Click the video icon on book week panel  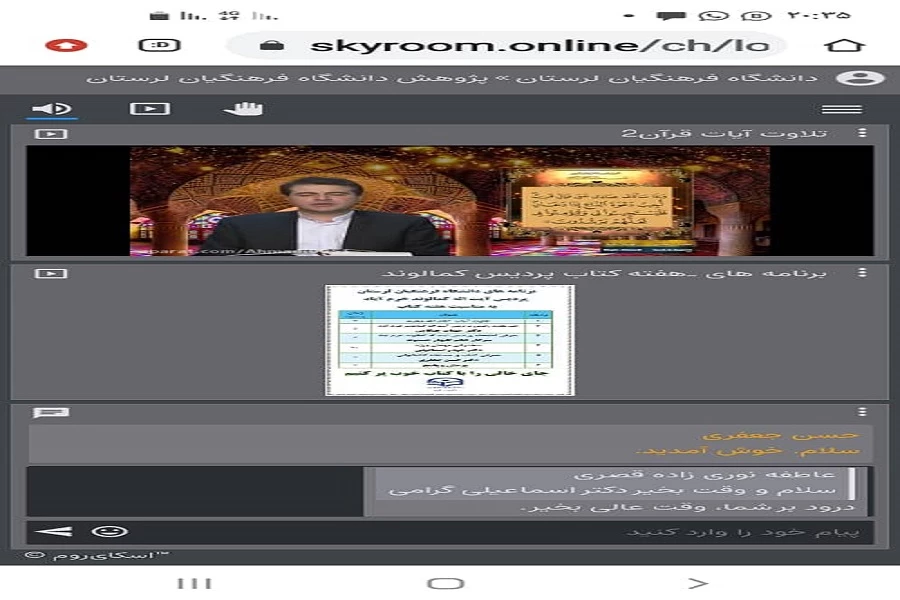coord(50,273)
